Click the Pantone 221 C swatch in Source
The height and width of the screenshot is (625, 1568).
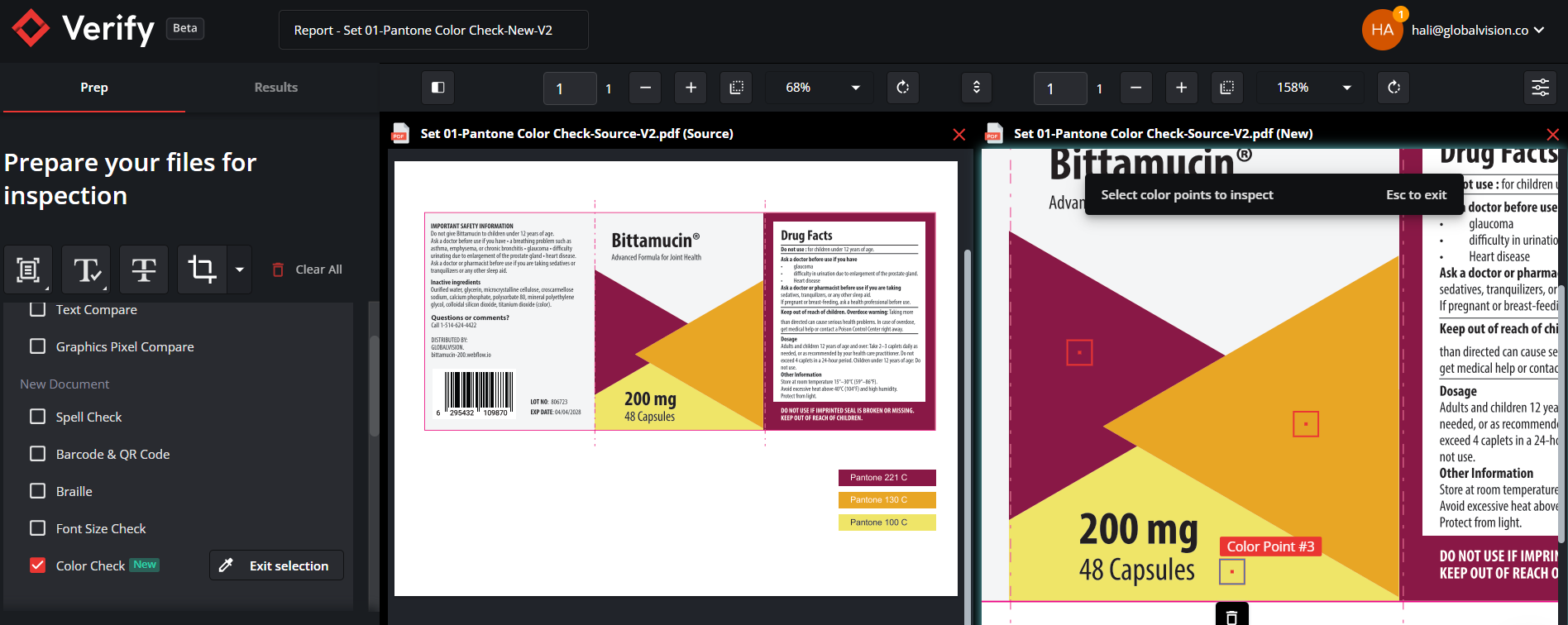point(887,478)
